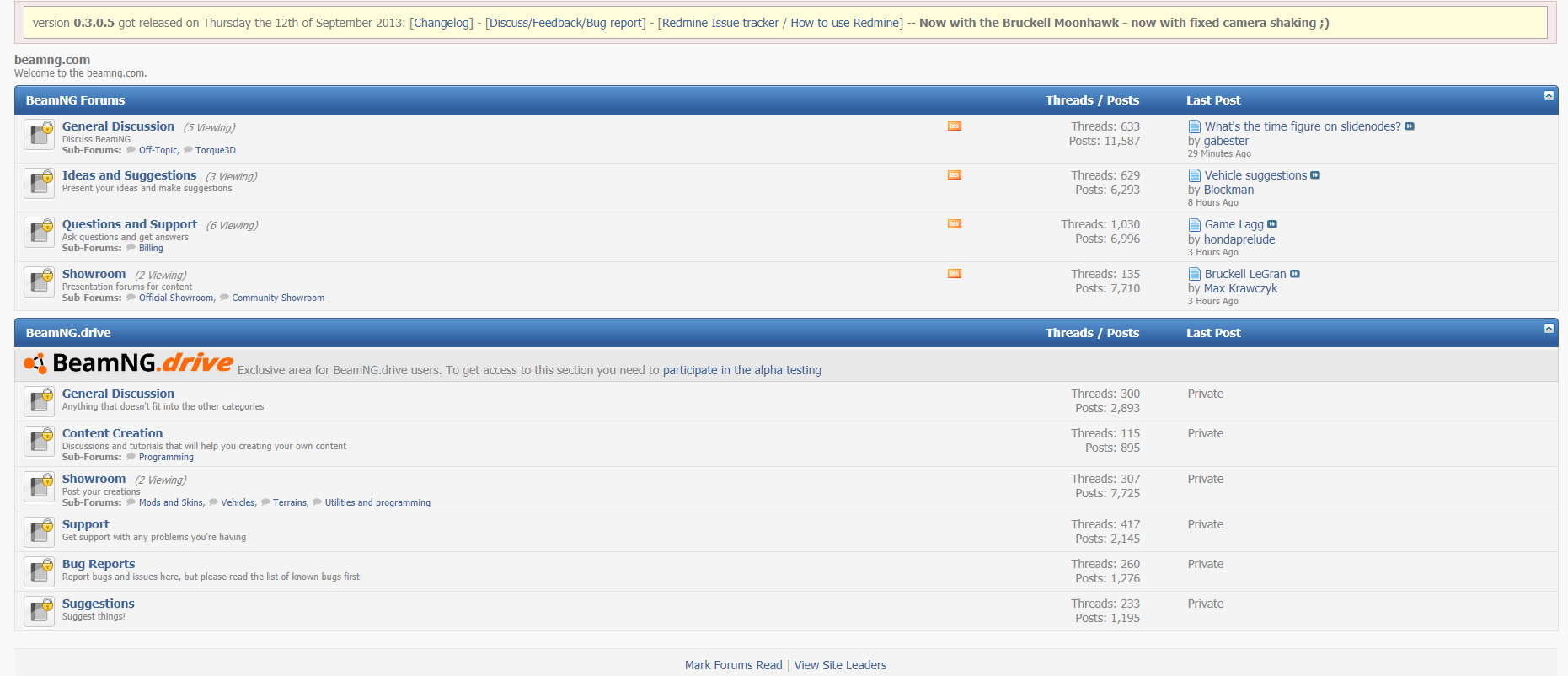Open the Content Creation forum
This screenshot has height=676, width=1568.
click(x=112, y=433)
